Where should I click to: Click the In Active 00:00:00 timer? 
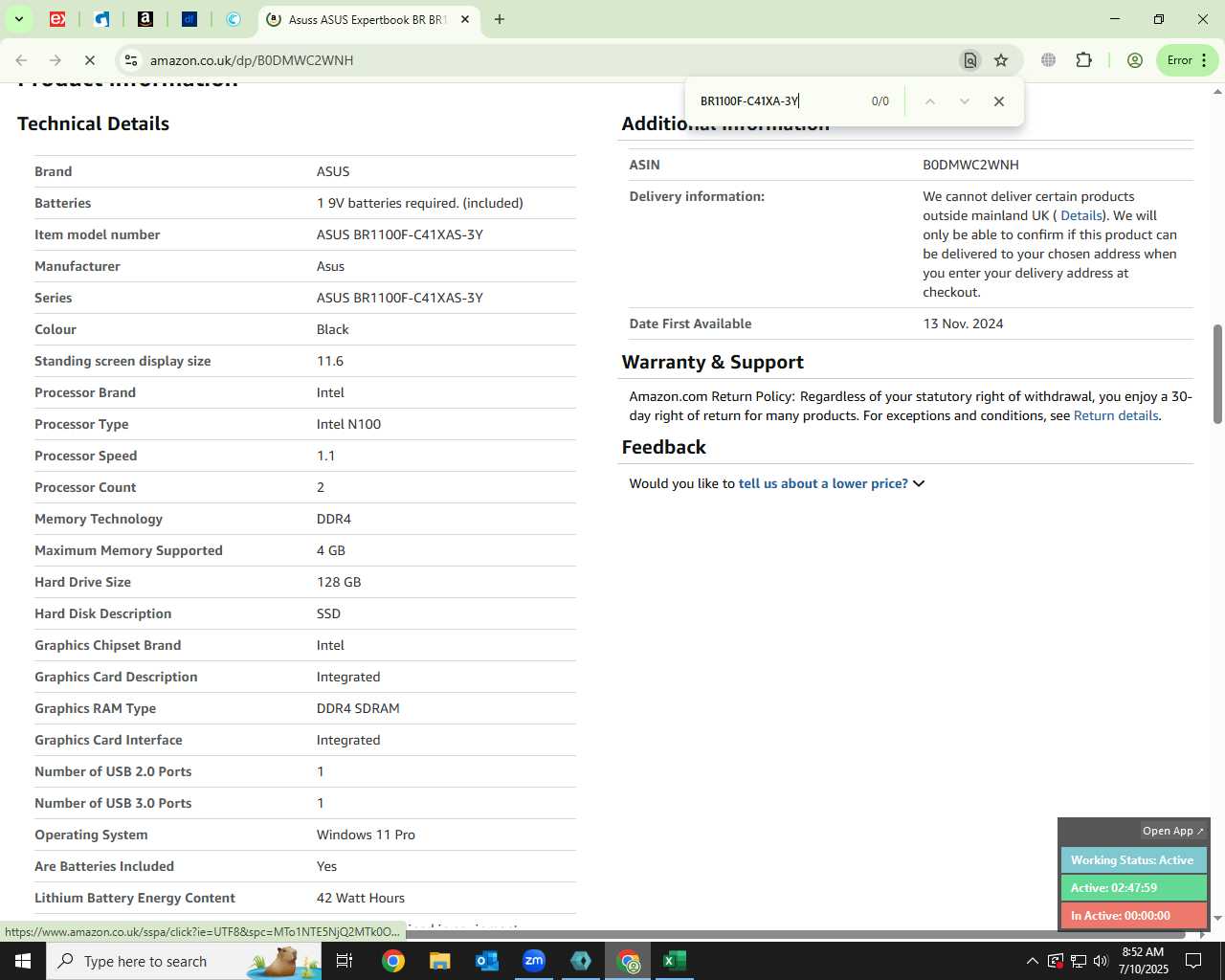1133,916
